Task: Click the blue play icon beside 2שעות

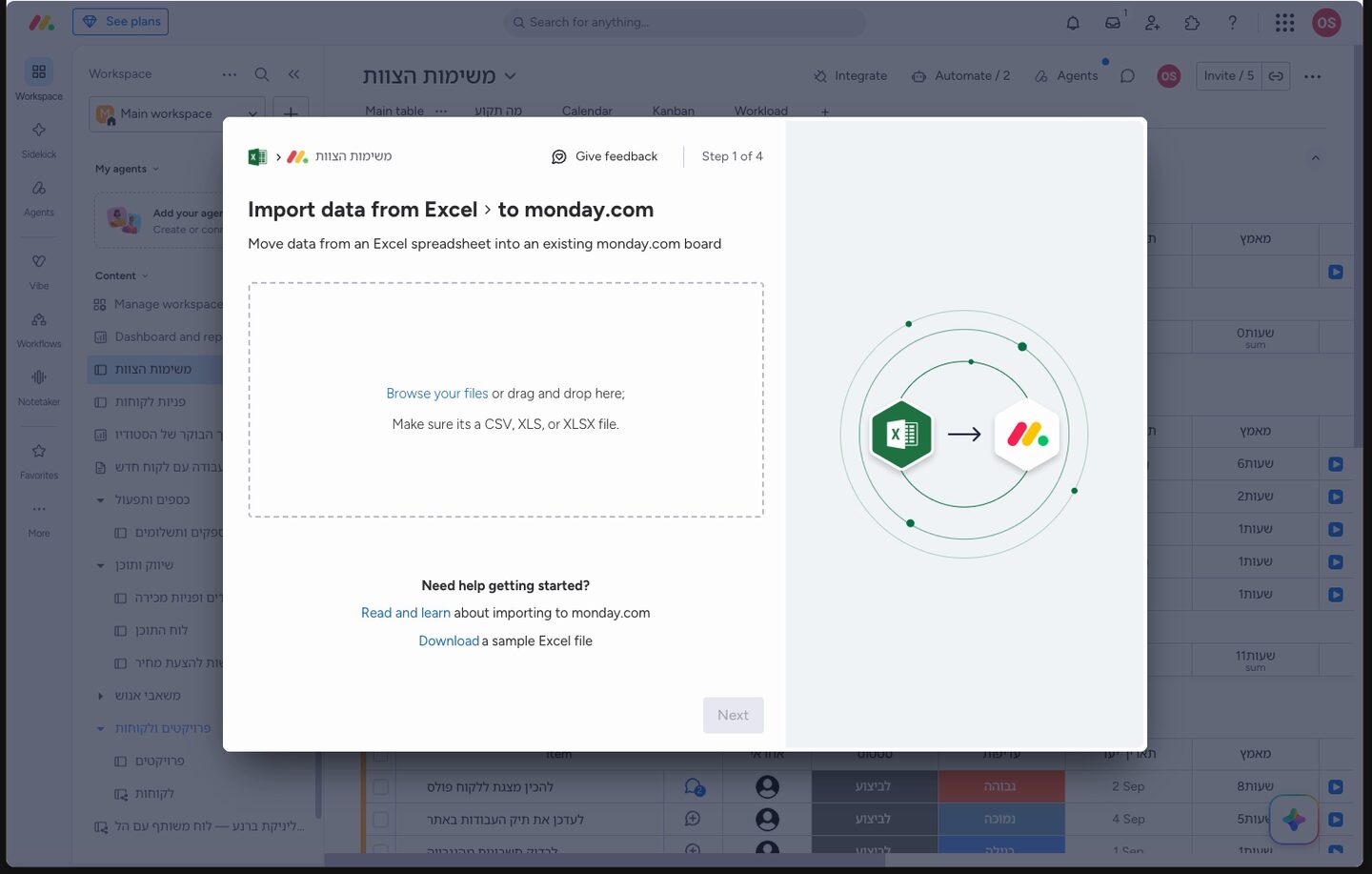Action: [x=1336, y=497]
